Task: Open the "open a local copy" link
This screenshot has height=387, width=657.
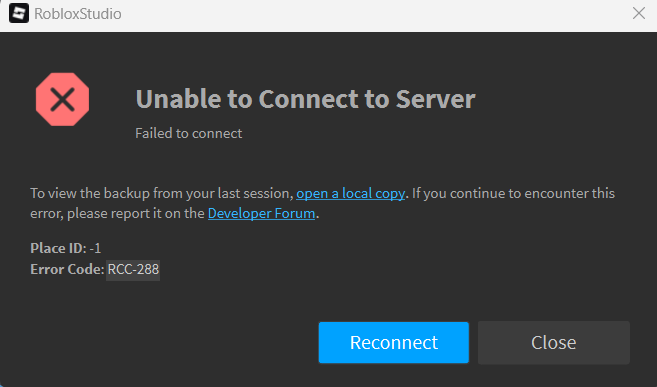Action: point(350,193)
